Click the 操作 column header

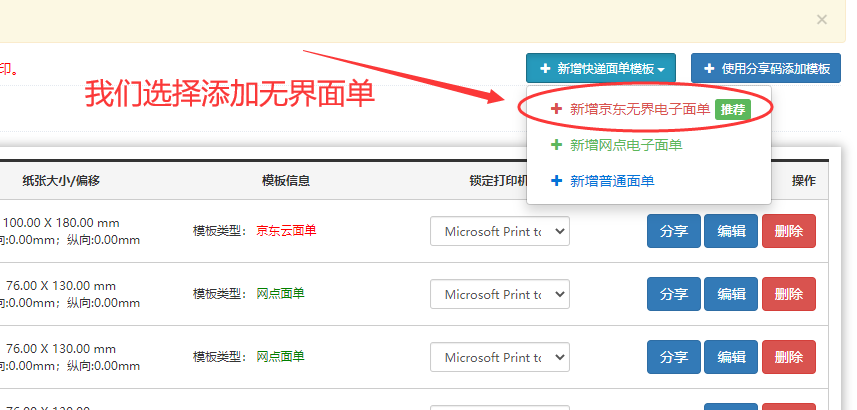pos(803,181)
